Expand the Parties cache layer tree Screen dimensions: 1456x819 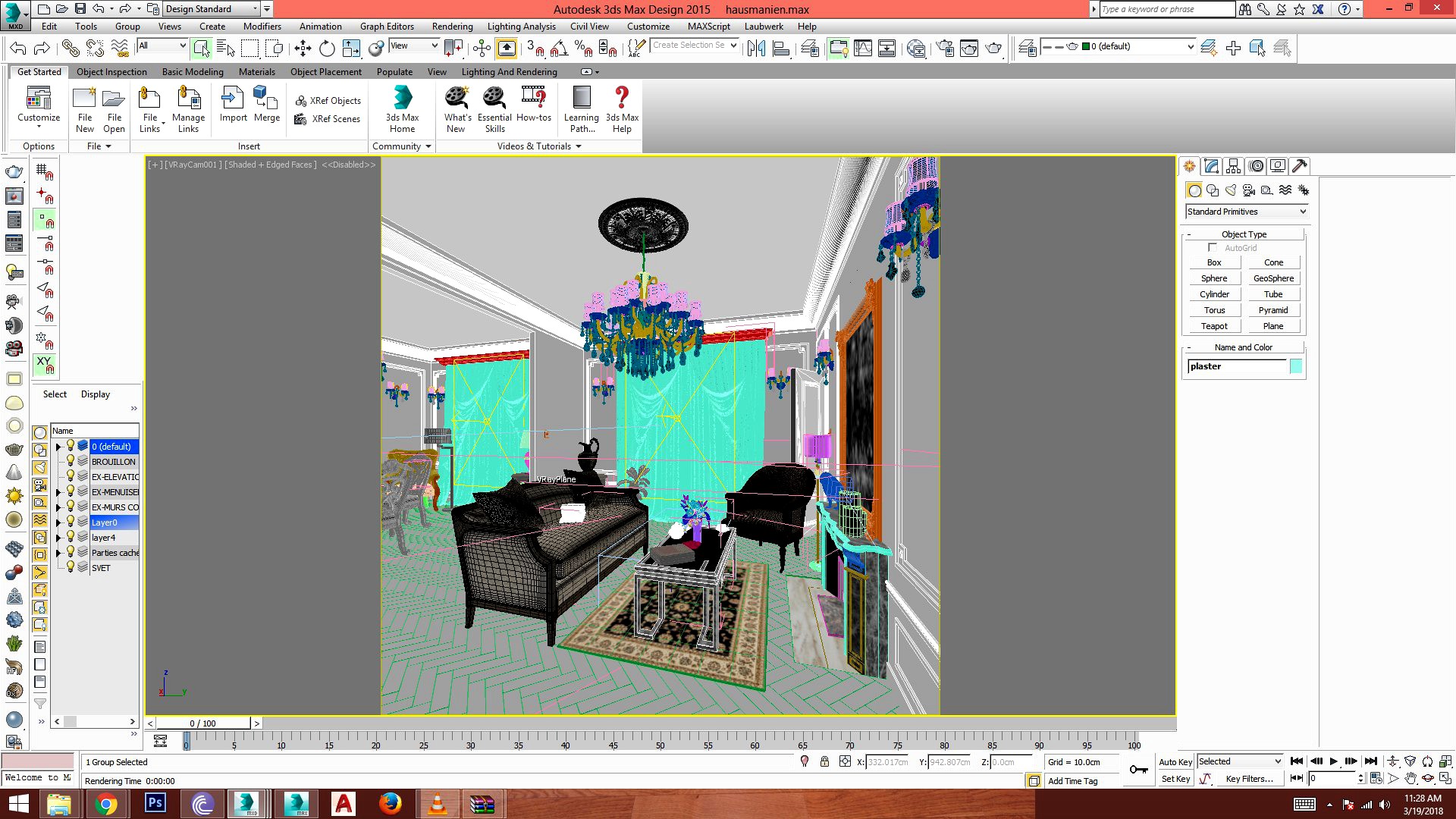point(58,553)
